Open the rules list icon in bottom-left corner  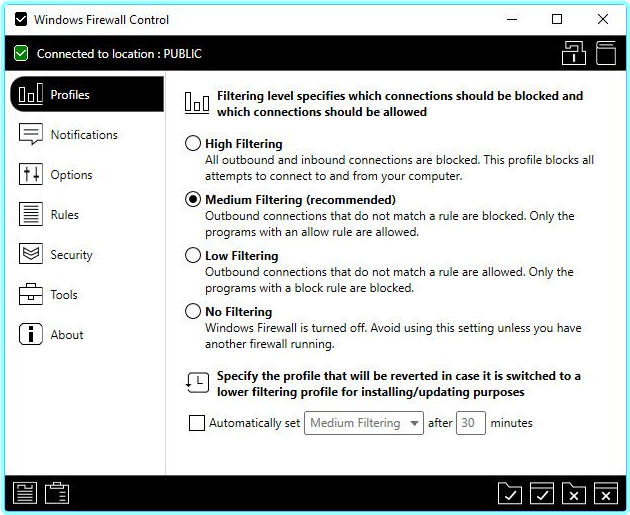pyautogui.click(x=25, y=492)
